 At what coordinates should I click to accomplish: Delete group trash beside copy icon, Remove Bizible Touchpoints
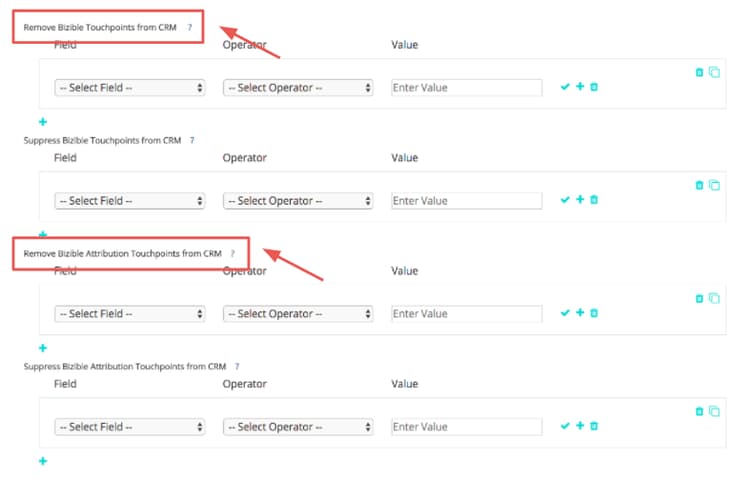coord(699,72)
